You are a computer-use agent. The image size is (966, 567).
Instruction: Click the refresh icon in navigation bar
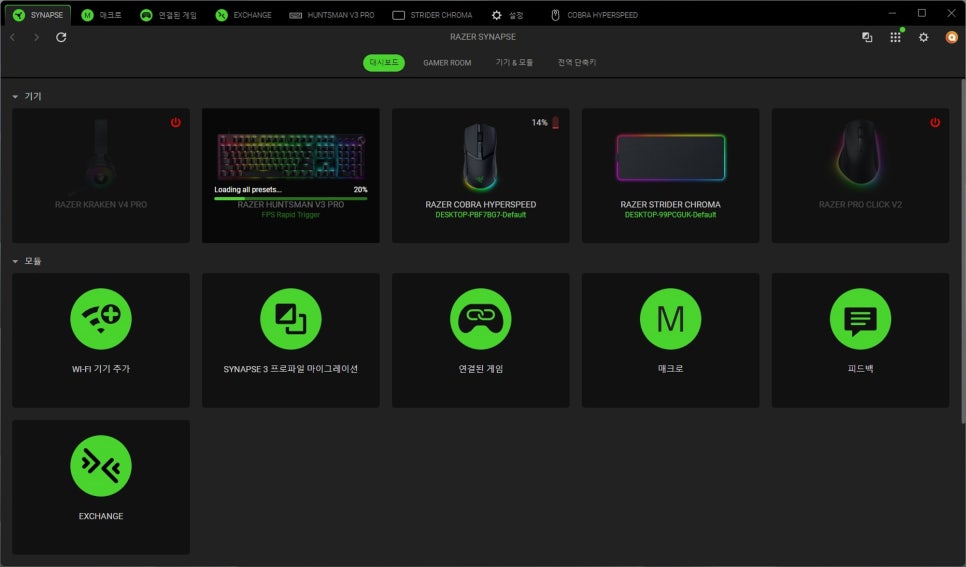click(61, 37)
